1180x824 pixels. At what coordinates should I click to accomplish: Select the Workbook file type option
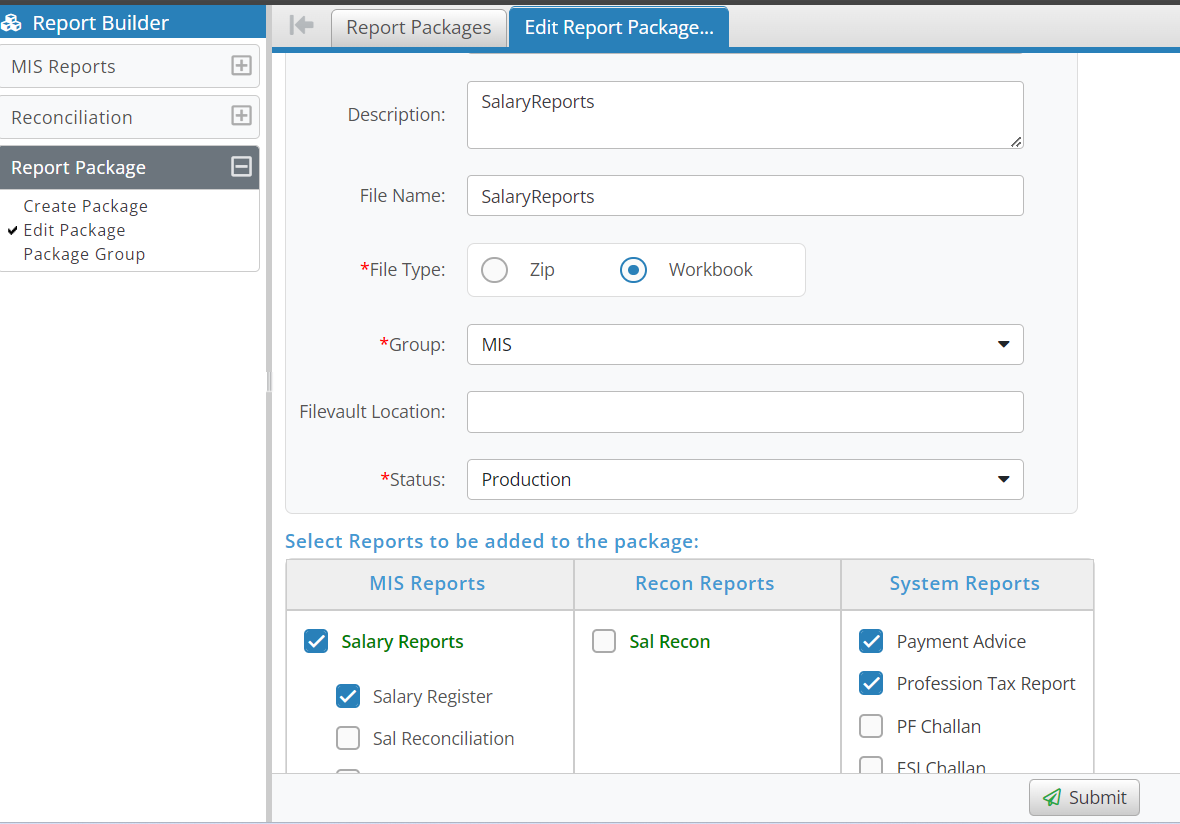point(634,270)
